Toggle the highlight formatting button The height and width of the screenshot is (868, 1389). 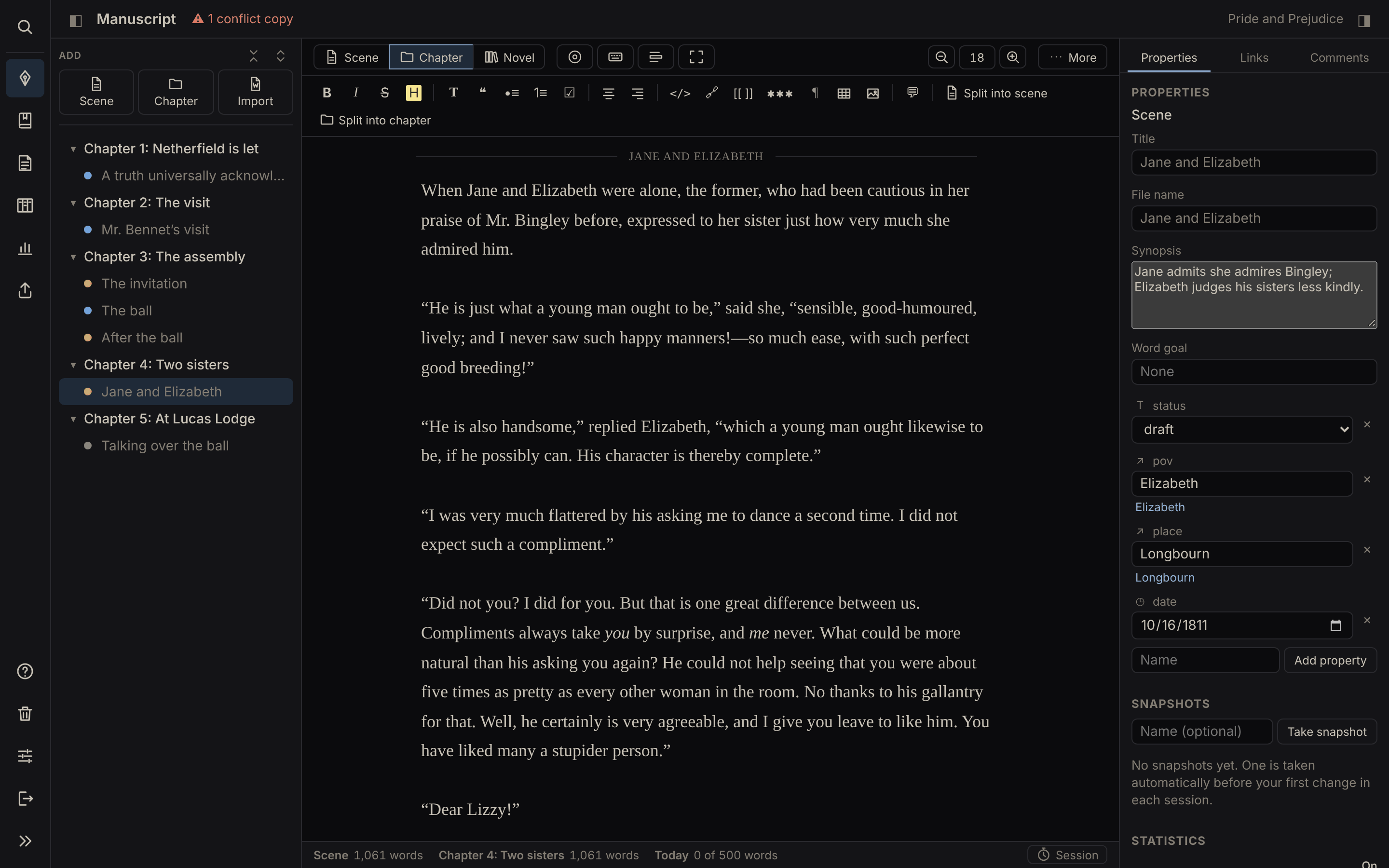(413, 93)
